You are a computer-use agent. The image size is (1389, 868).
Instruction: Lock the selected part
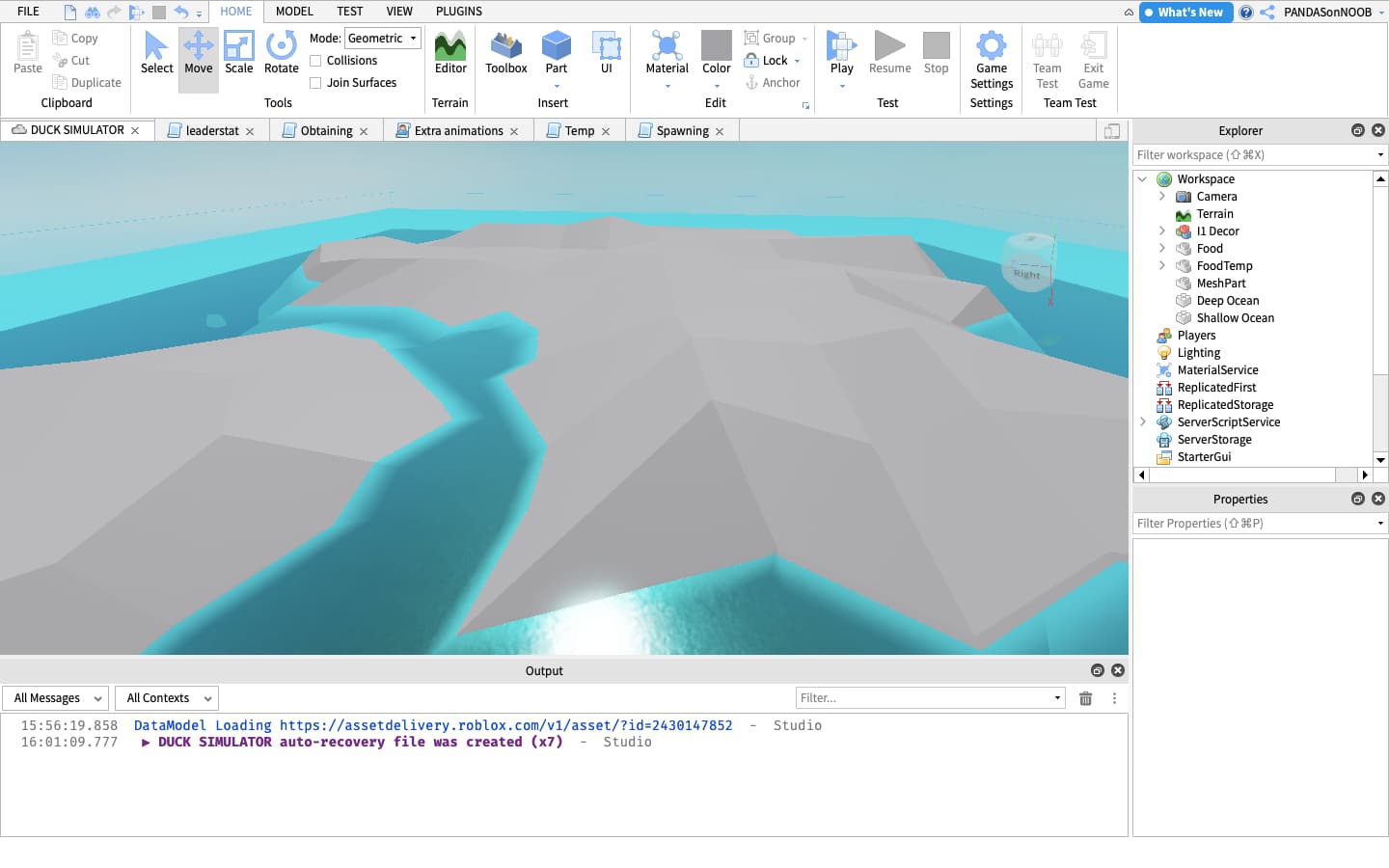[766, 61]
